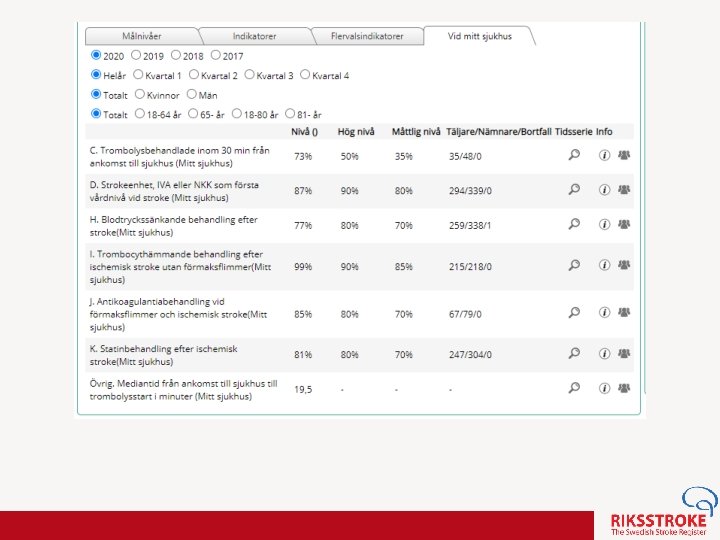Filter age group 65- år
The width and height of the screenshot is (720, 540).
tap(193, 113)
